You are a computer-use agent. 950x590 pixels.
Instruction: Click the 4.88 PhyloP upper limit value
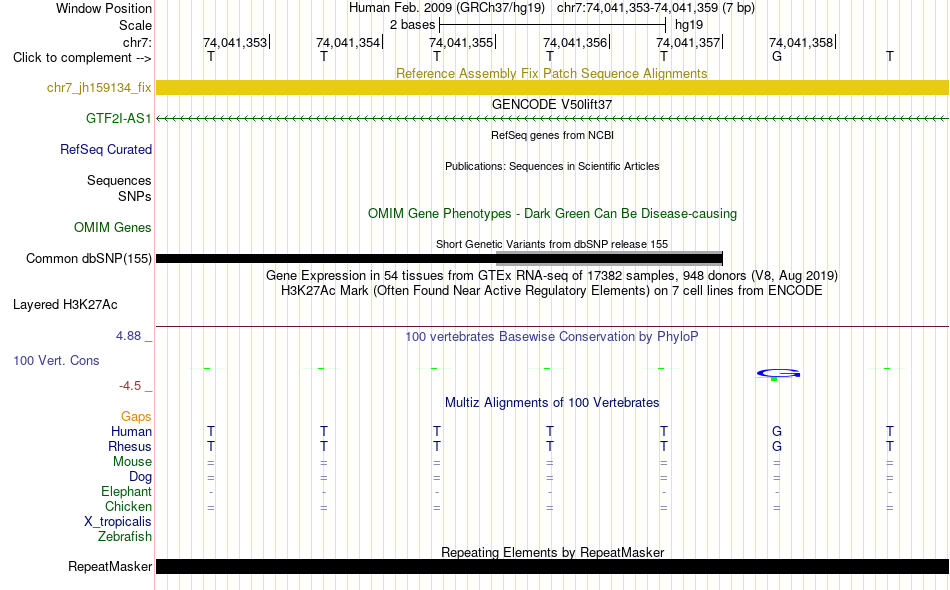click(x=128, y=336)
